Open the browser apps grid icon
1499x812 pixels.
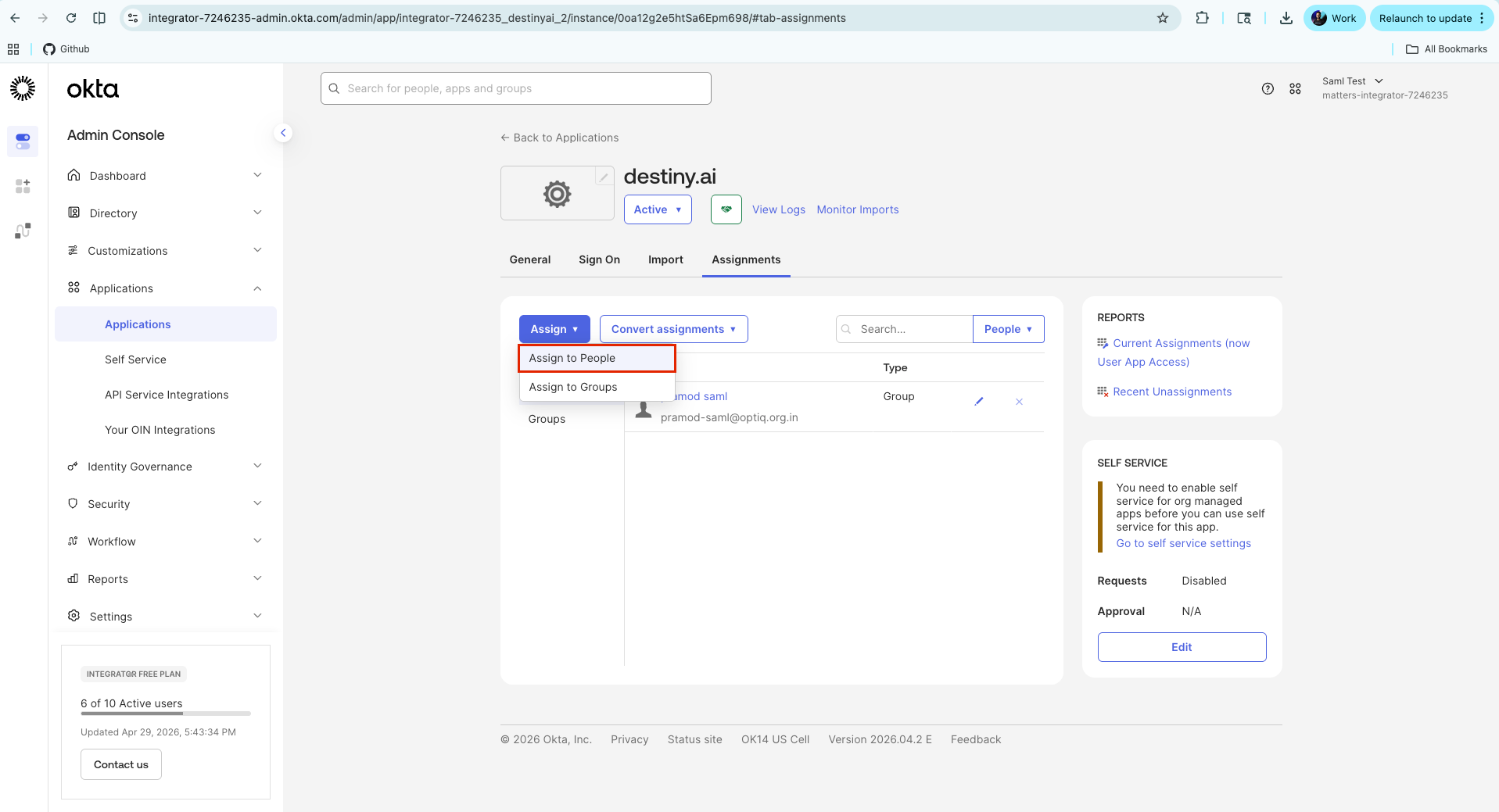[13, 48]
